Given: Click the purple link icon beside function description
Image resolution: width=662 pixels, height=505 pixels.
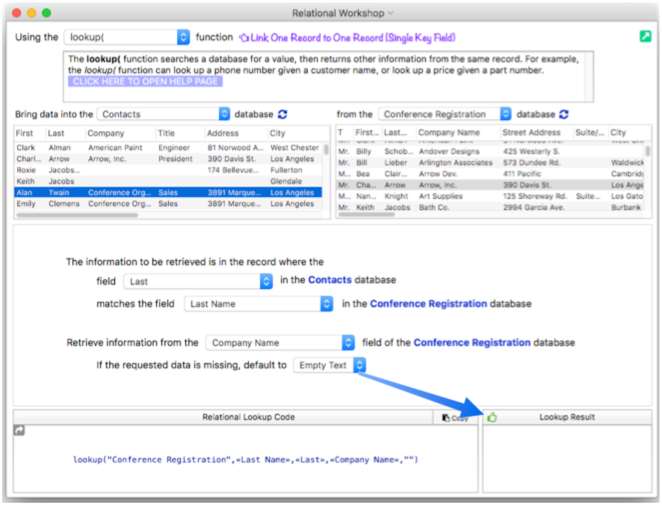Looking at the screenshot, I should point(244,37).
